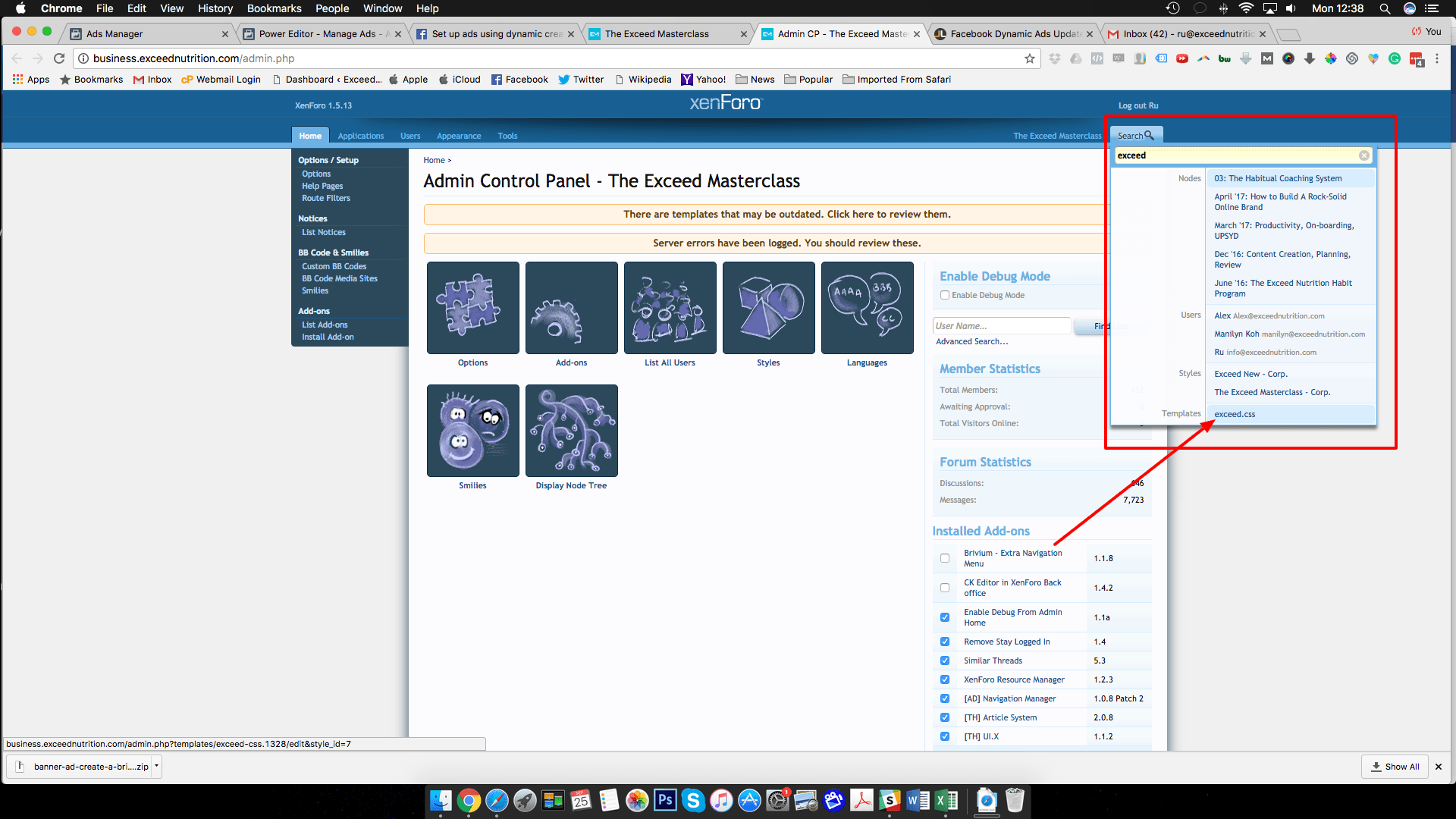Open the Languages speech bubbles icon
Image resolution: width=1456 pixels, height=819 pixels.
[867, 308]
